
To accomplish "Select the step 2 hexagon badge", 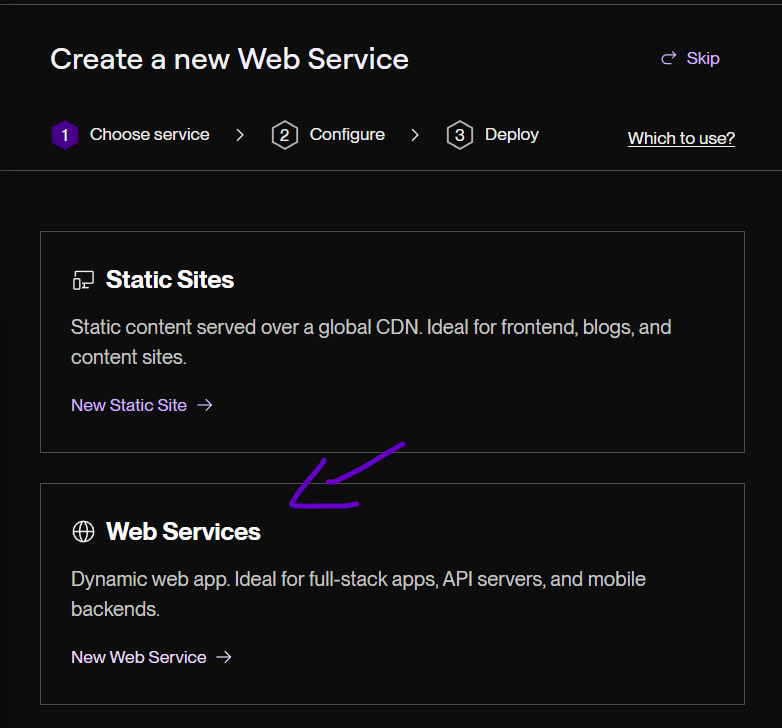I will [284, 135].
